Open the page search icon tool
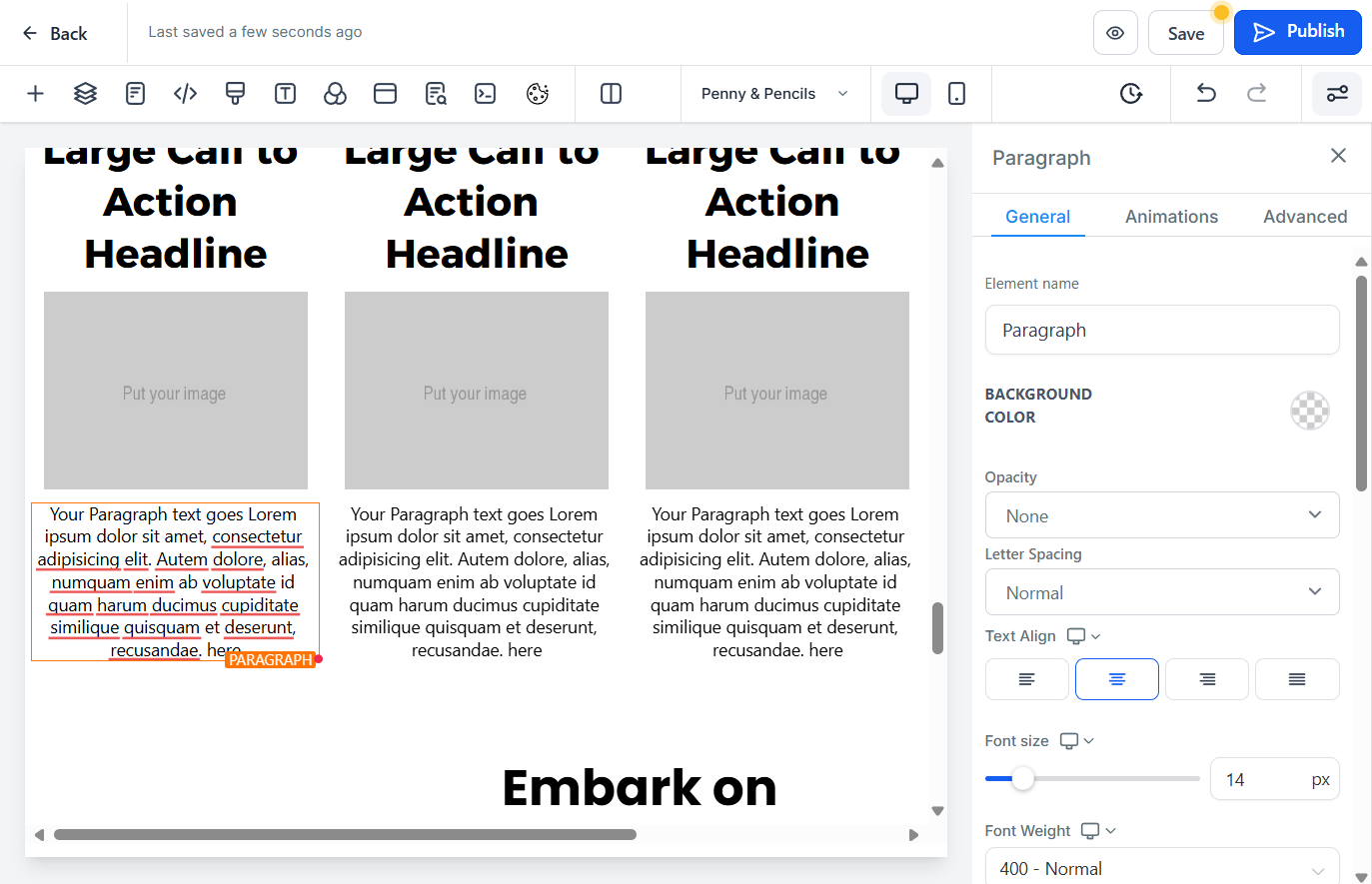 click(x=436, y=94)
